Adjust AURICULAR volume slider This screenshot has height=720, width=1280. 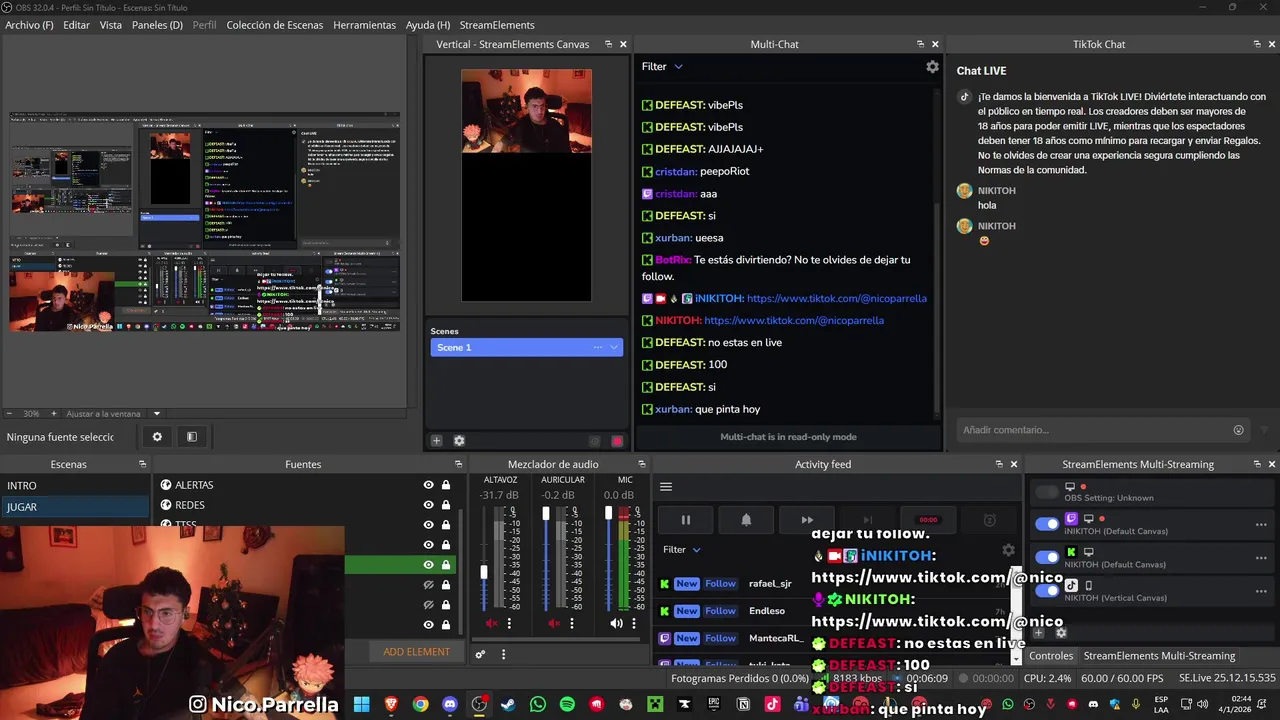546,514
